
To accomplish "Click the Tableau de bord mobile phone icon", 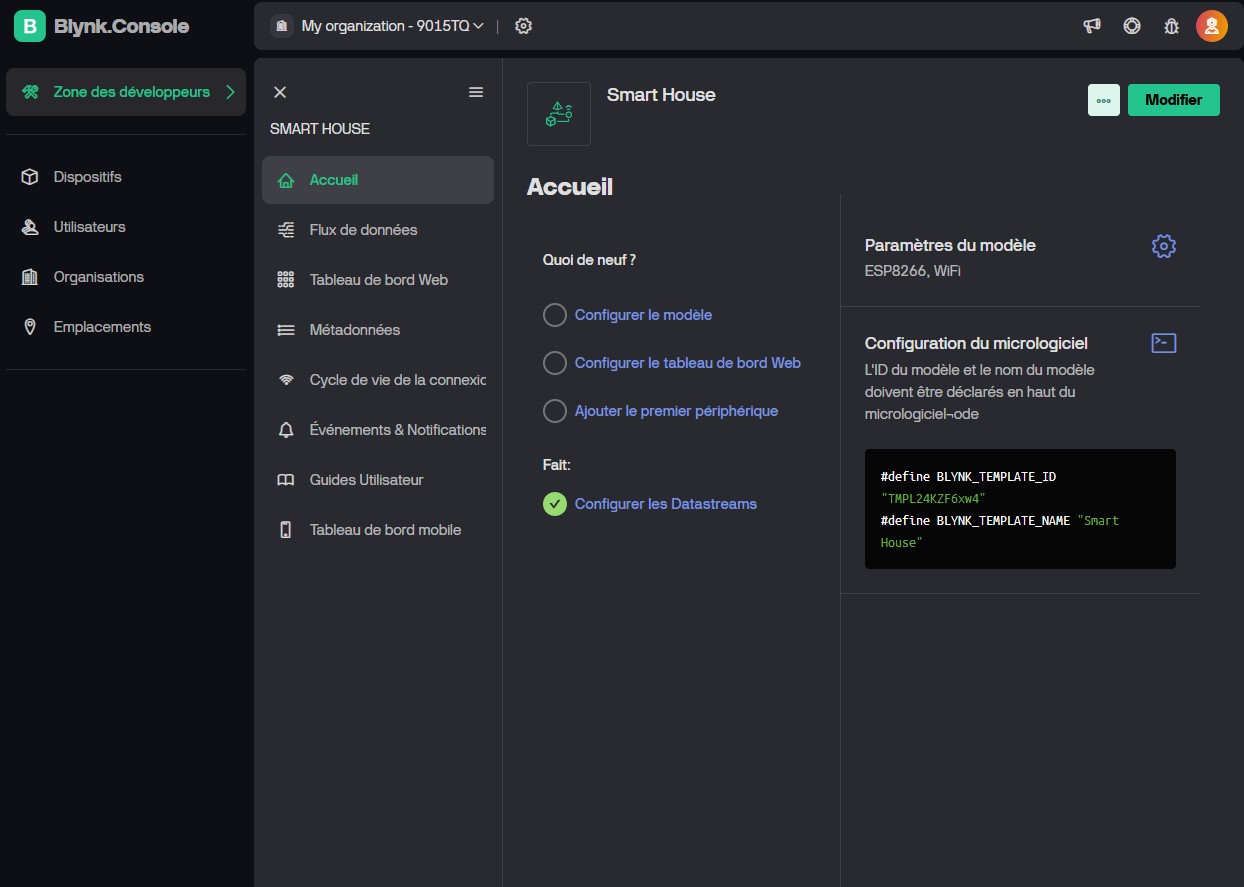I will coord(286,530).
